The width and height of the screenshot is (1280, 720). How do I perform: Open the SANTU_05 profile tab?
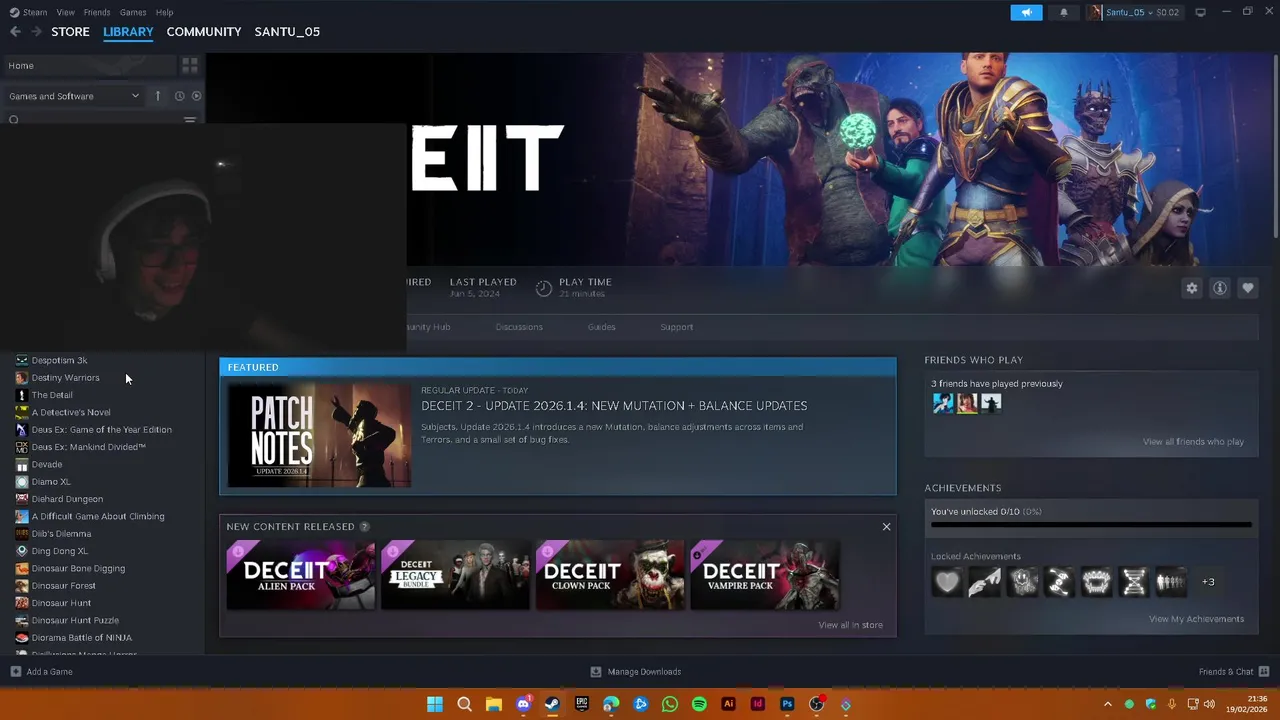287,32
